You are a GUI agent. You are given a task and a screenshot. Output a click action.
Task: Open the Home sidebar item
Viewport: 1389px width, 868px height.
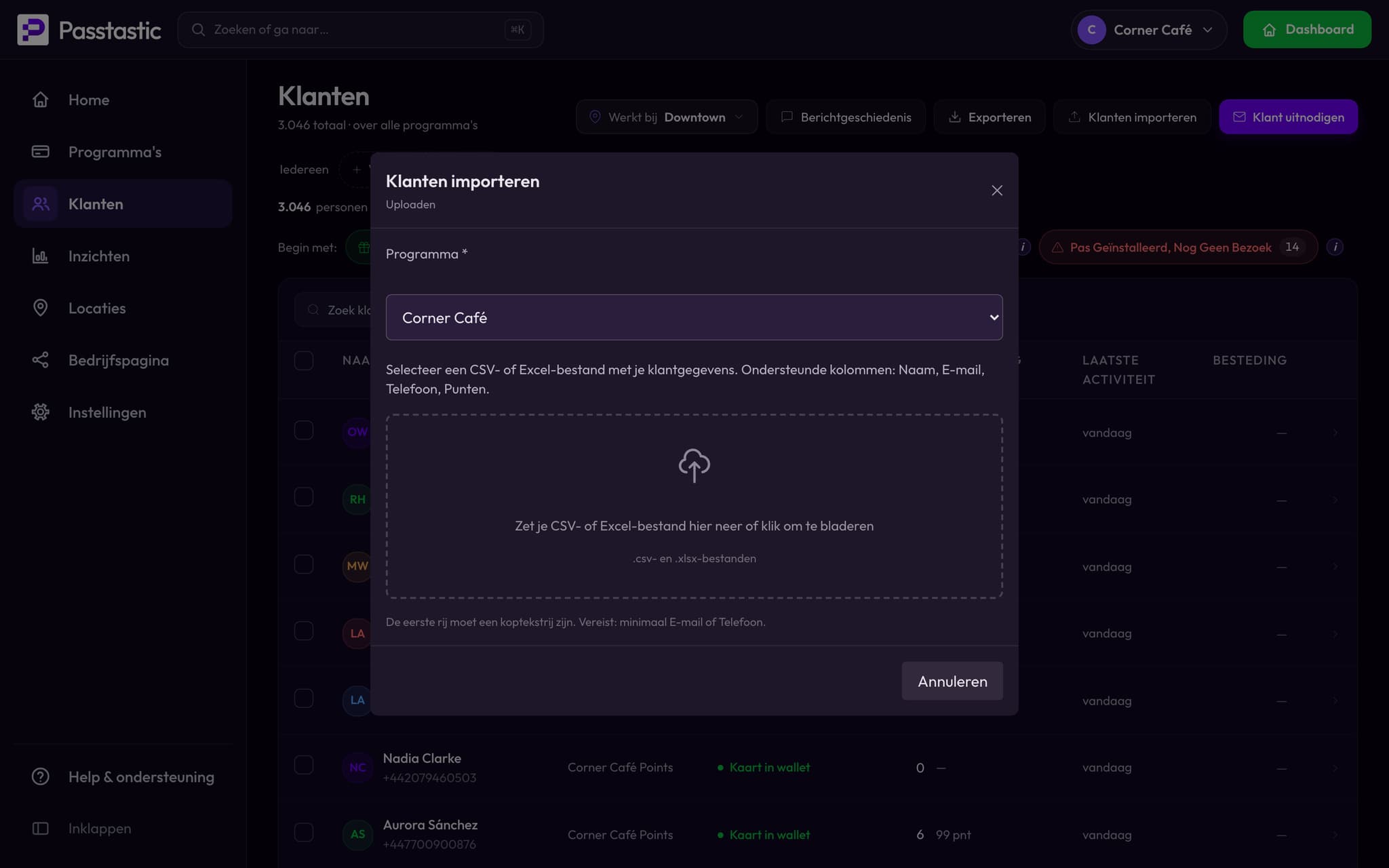click(123, 100)
